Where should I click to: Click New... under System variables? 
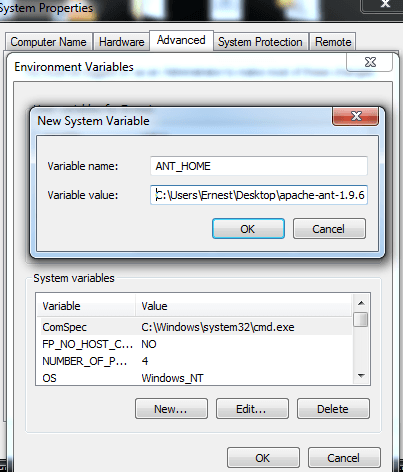[x=171, y=409]
